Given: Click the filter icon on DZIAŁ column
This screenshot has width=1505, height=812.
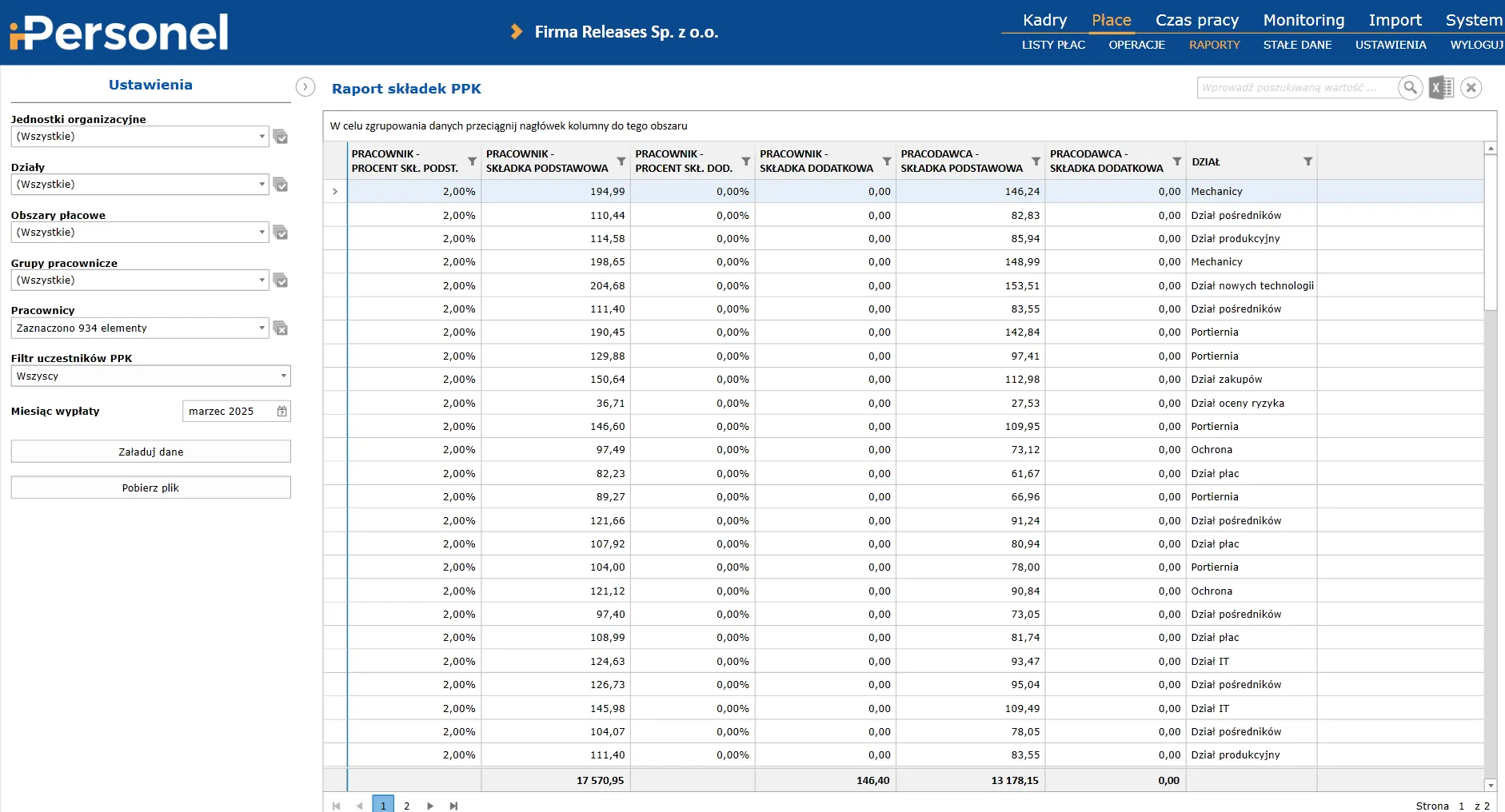Looking at the screenshot, I should pyautogui.click(x=1307, y=161).
